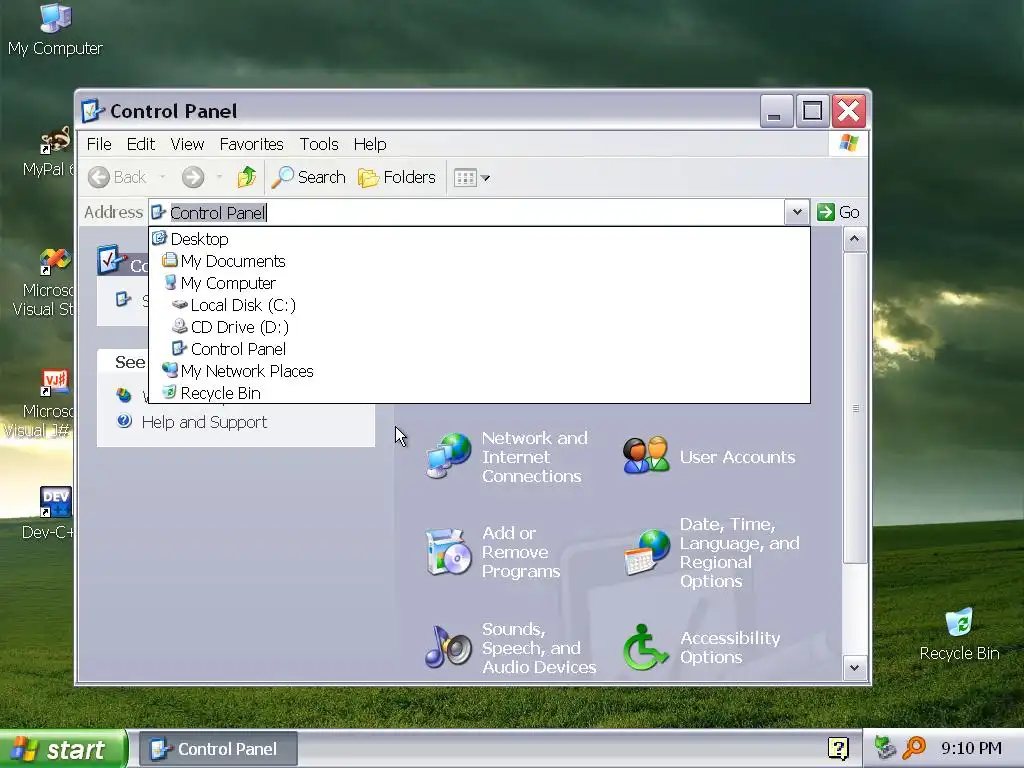Open the Tools menu
Screen dimensions: 1024x768
pos(319,144)
